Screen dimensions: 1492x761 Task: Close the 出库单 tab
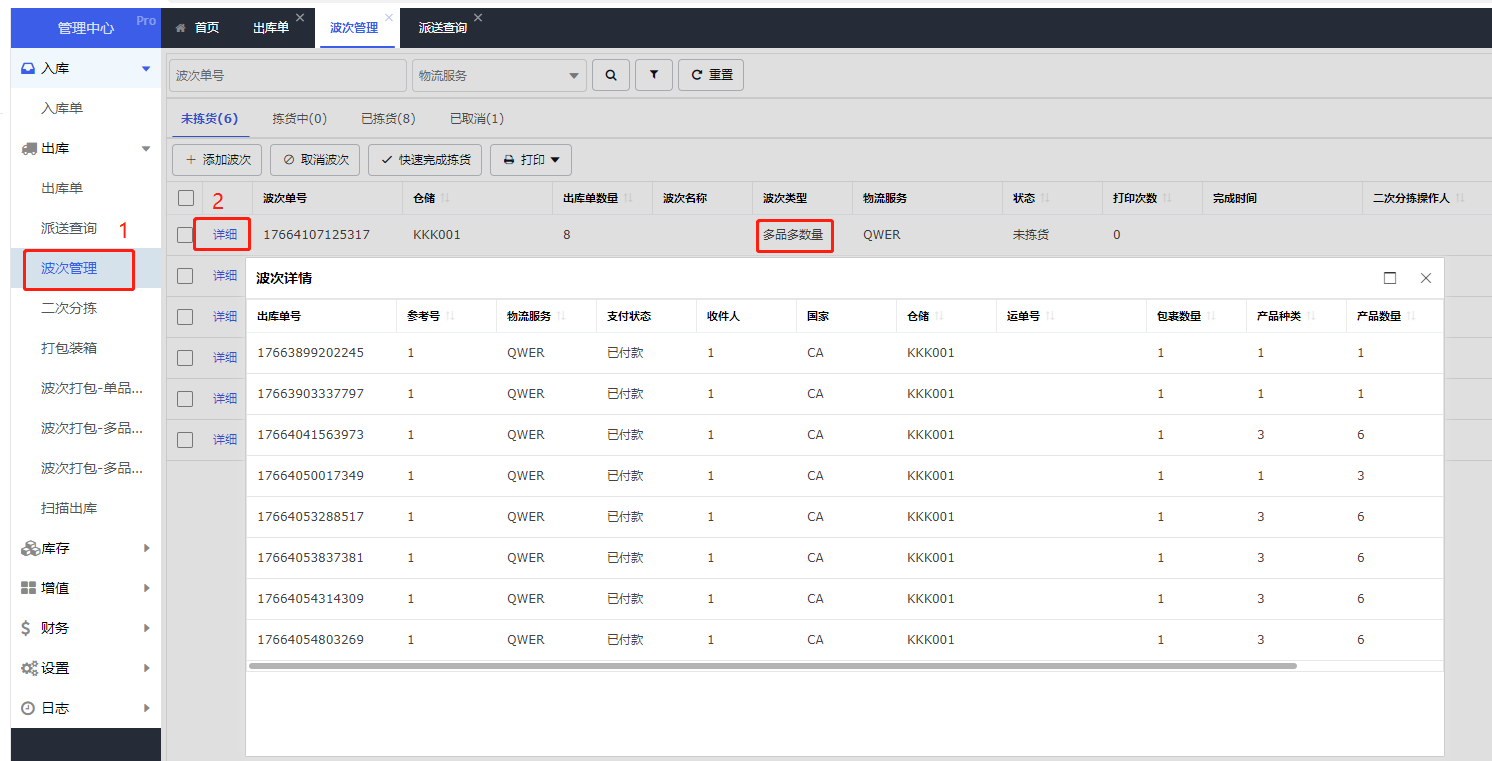coord(300,18)
